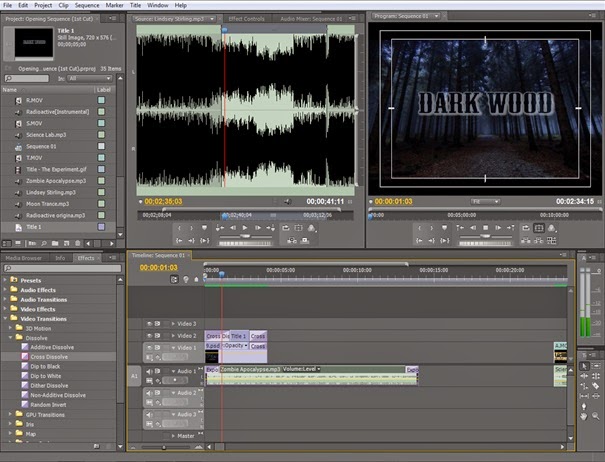This screenshot has height=462, width=605.
Task: Play the Source monitor clip
Action: point(245,228)
